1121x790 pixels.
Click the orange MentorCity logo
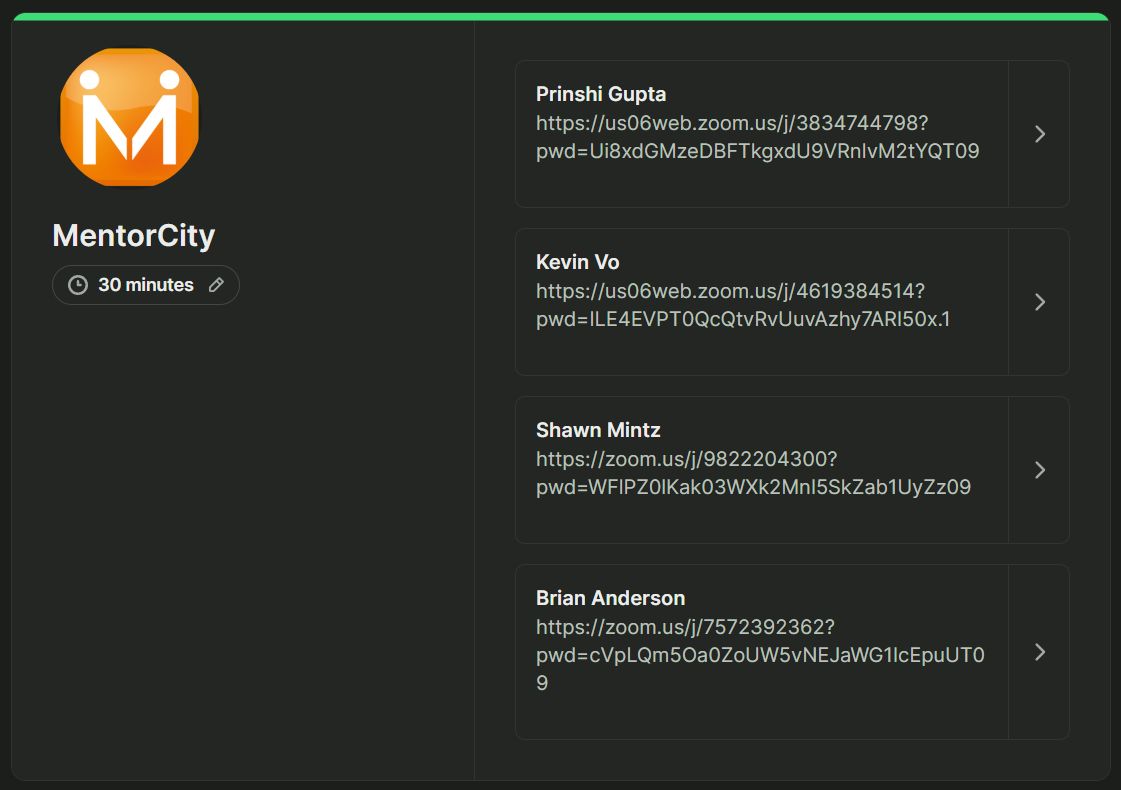(x=130, y=116)
